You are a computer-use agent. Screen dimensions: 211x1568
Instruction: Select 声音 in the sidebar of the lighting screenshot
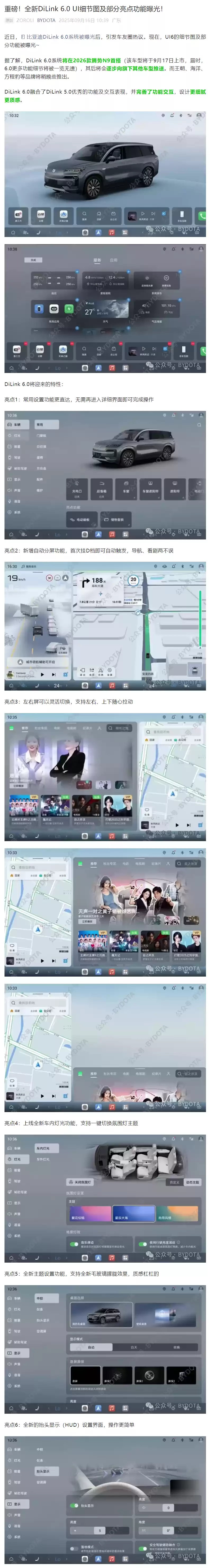17,1214
